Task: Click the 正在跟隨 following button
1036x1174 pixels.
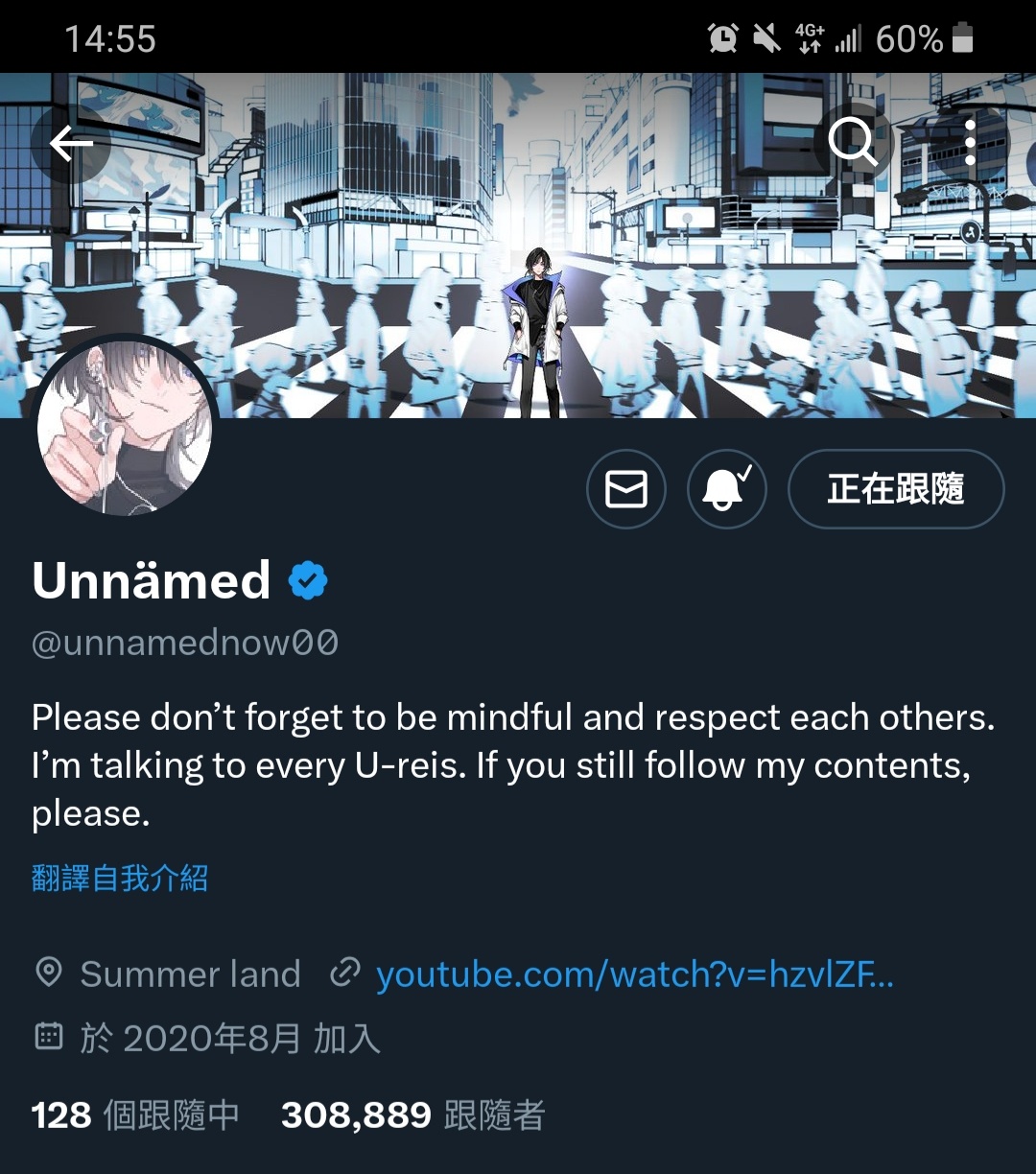Action: coord(896,489)
